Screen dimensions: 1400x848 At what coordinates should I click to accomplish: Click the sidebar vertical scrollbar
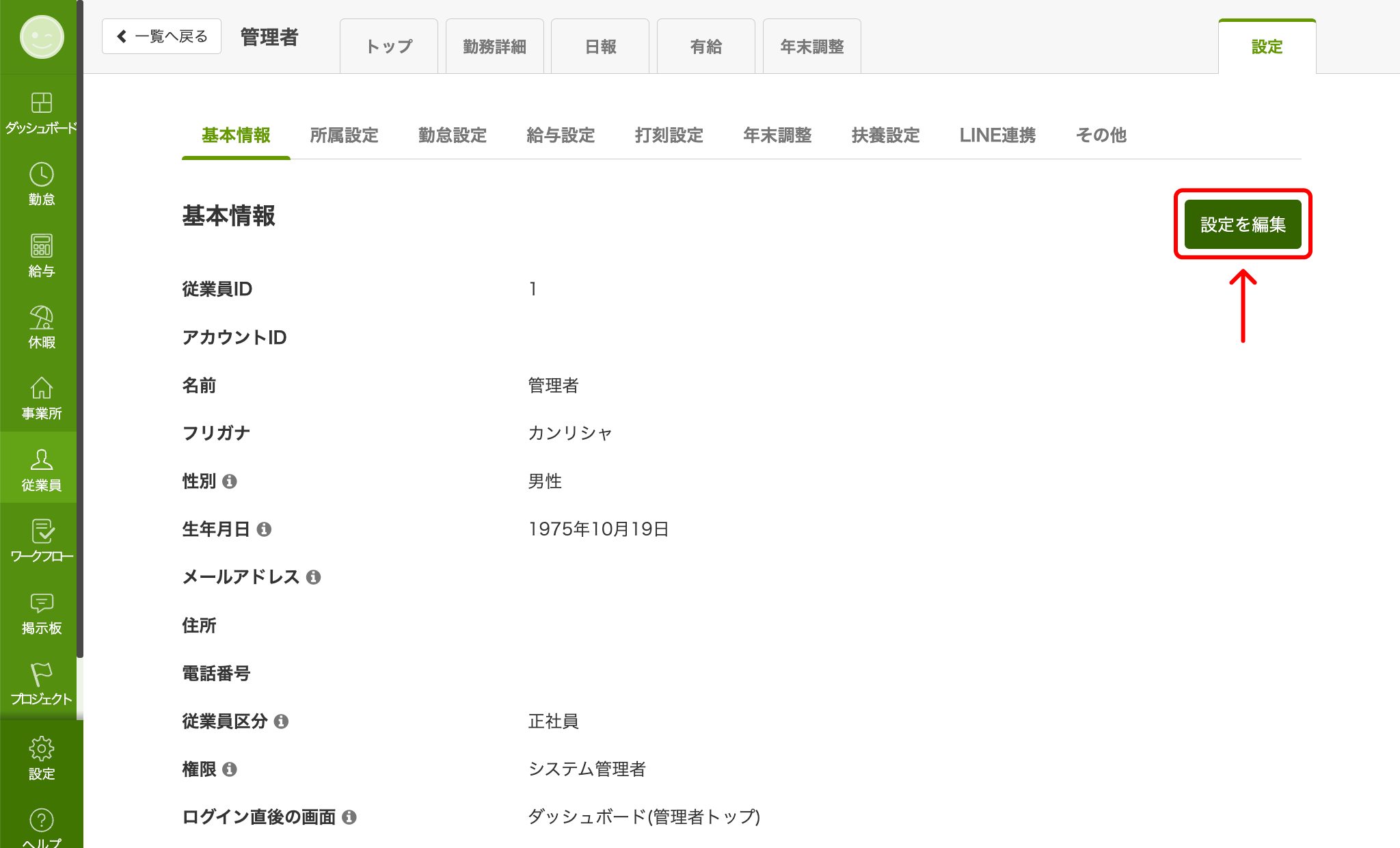(x=80, y=328)
